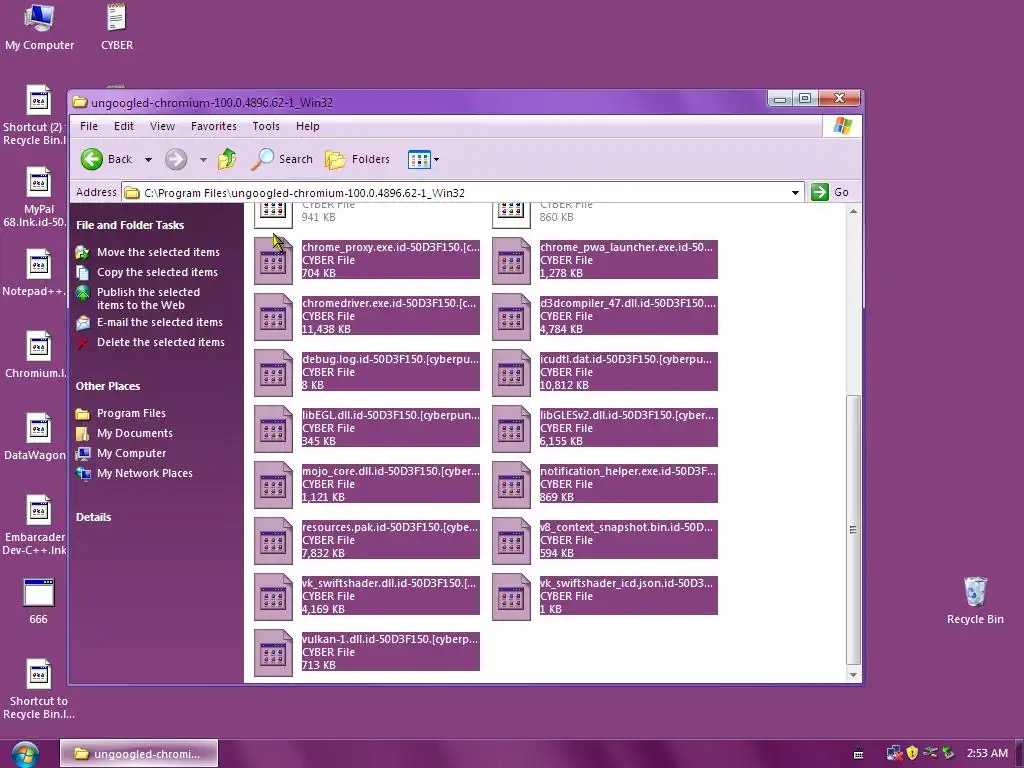Select the DataWagon desktop icon

tap(35, 436)
